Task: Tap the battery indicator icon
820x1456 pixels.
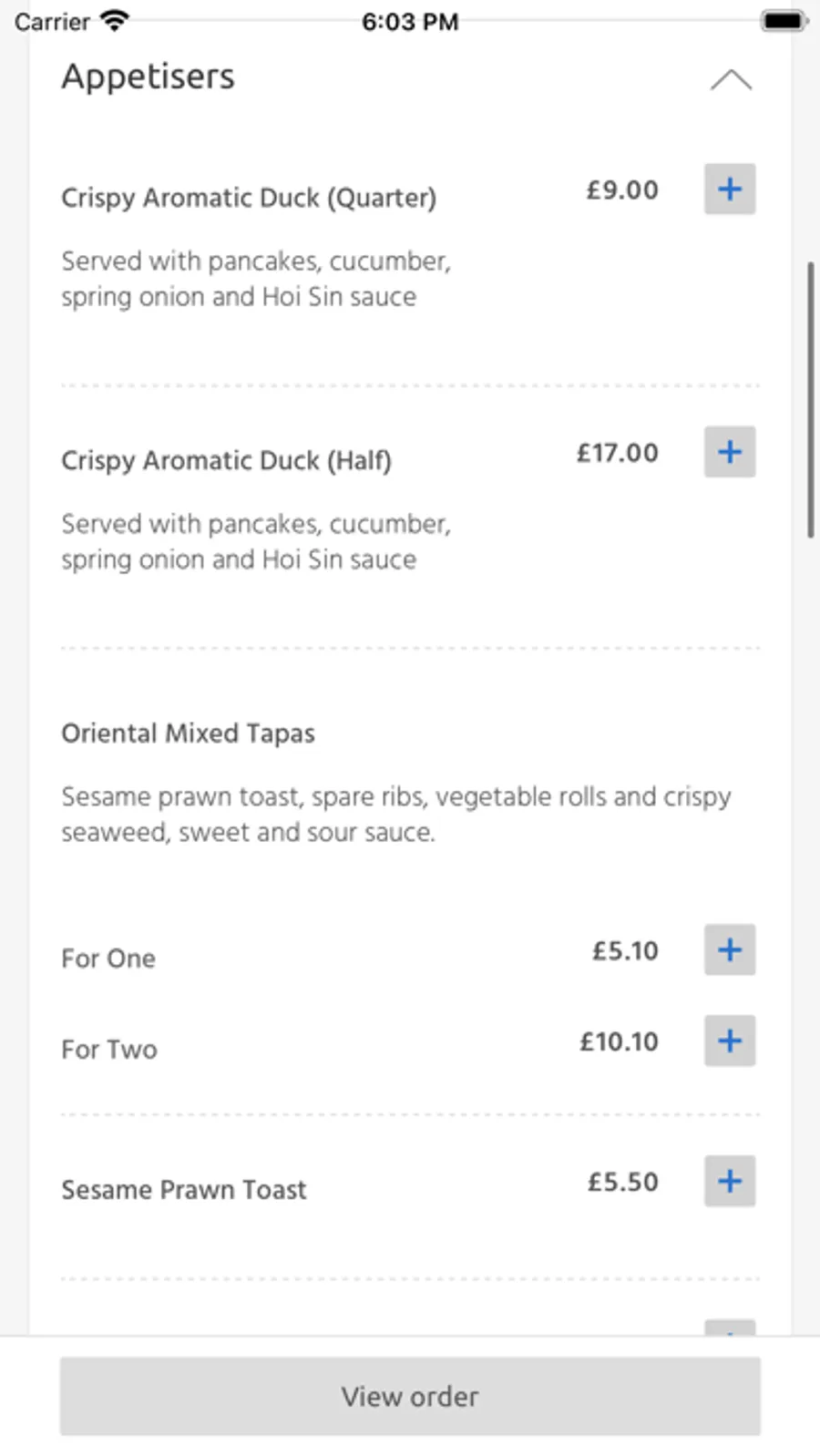Action: click(x=783, y=21)
